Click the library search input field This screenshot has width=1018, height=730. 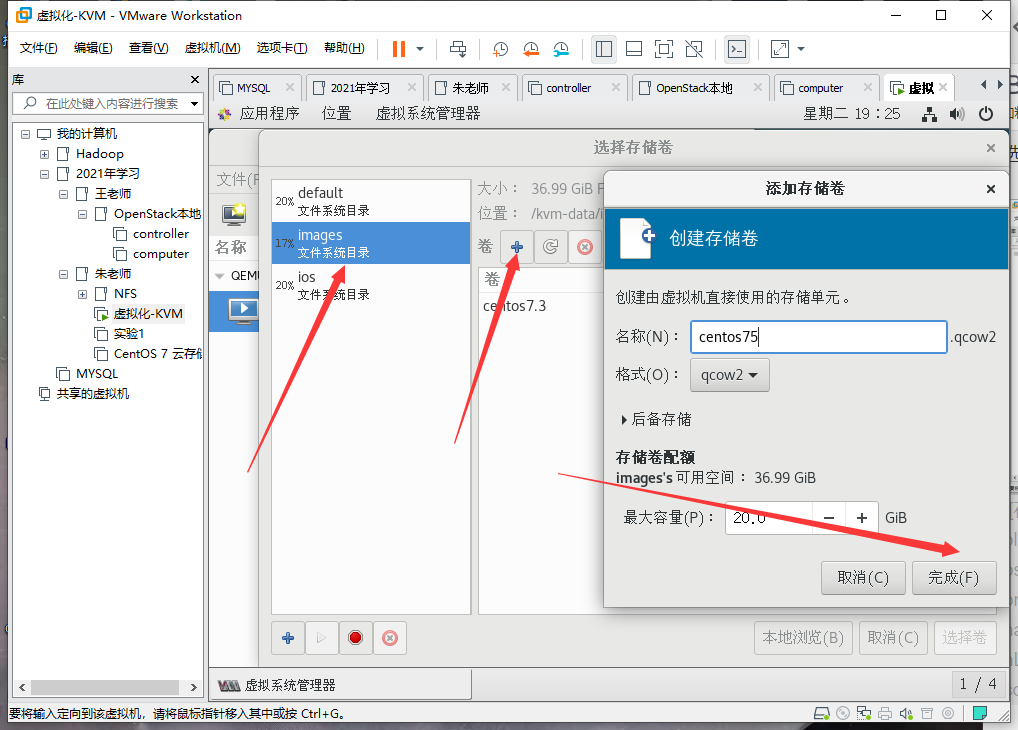[x=110, y=103]
